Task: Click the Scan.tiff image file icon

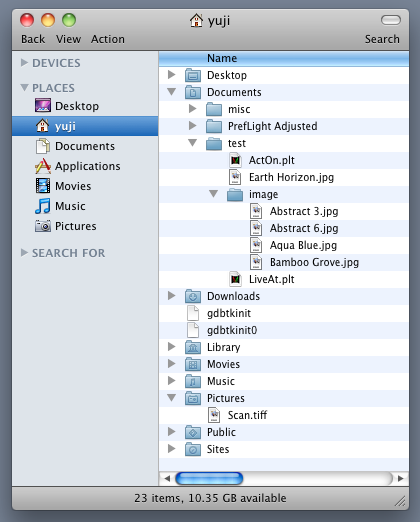Action: point(214,415)
